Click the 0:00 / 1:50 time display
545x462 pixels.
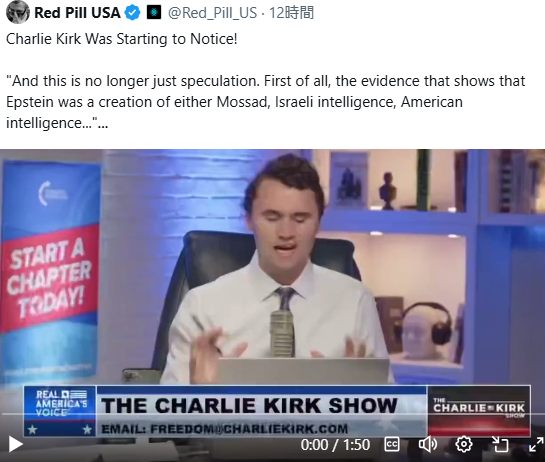335,445
